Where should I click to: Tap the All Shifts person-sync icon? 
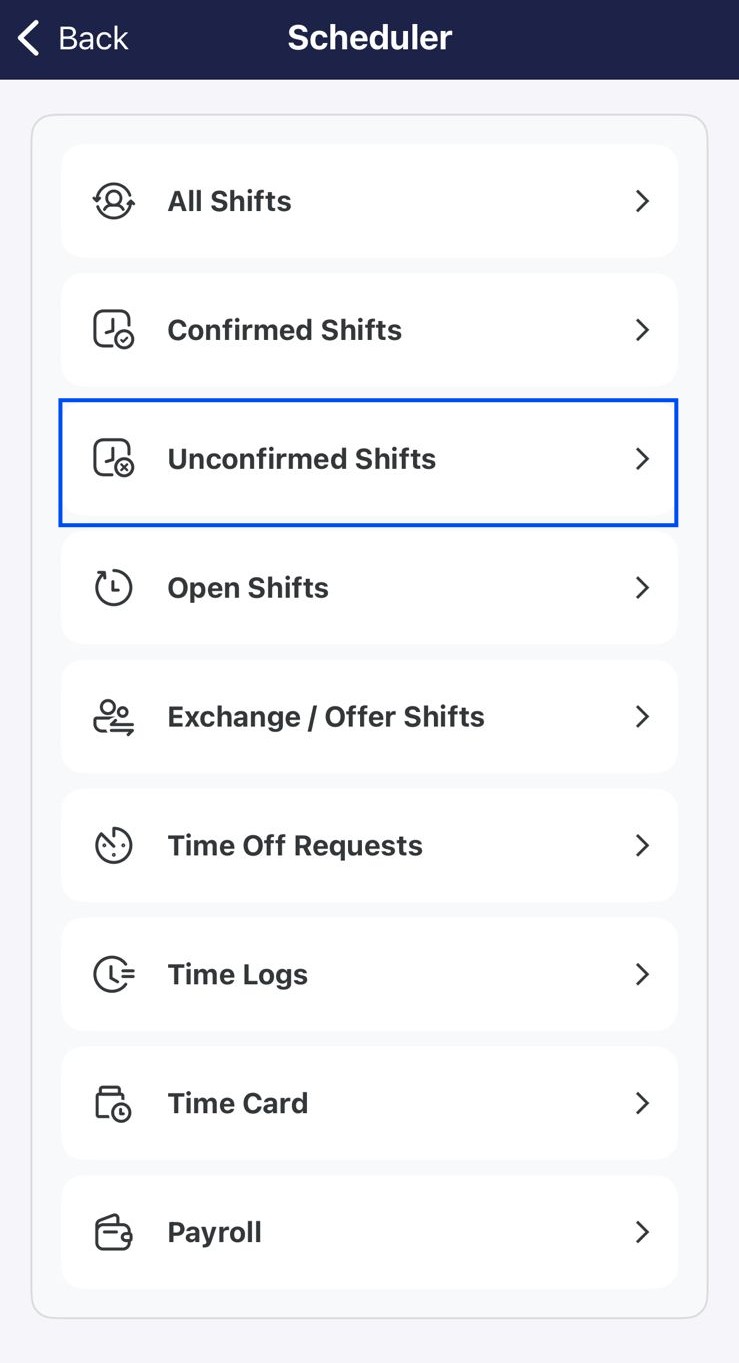[x=114, y=201]
